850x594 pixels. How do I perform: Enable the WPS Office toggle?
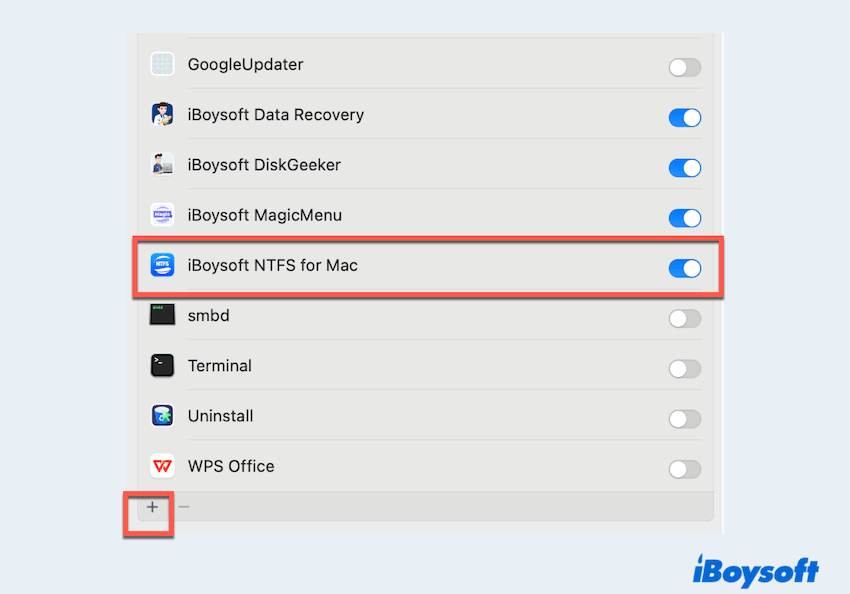(x=684, y=469)
